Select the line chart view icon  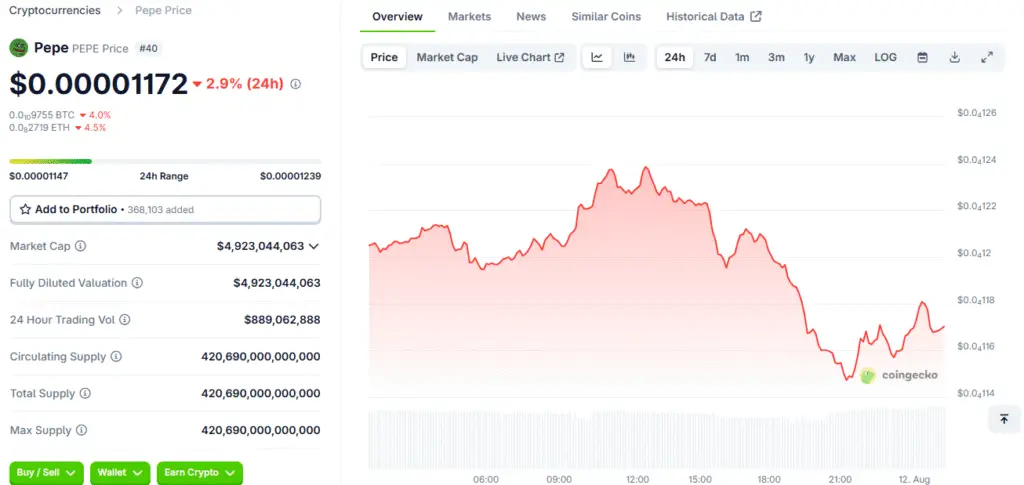(597, 57)
